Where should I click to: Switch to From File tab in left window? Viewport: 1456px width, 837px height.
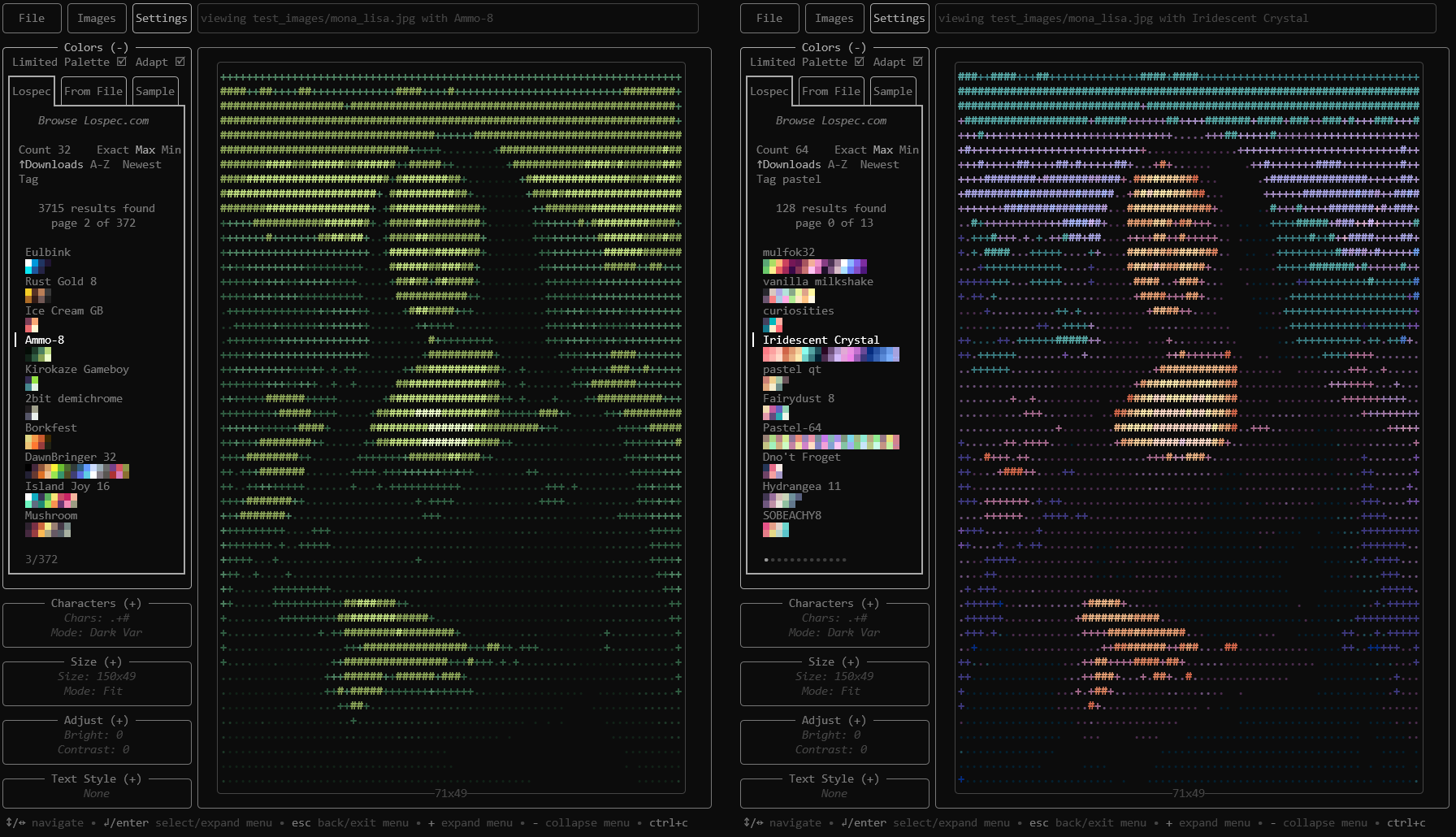(93, 91)
